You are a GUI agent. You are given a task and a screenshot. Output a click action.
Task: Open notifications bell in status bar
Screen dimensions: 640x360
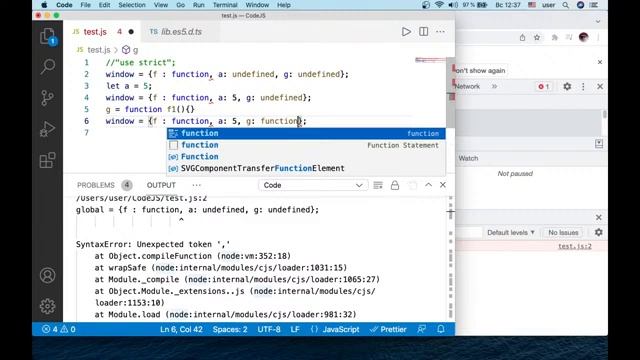tap(441, 329)
